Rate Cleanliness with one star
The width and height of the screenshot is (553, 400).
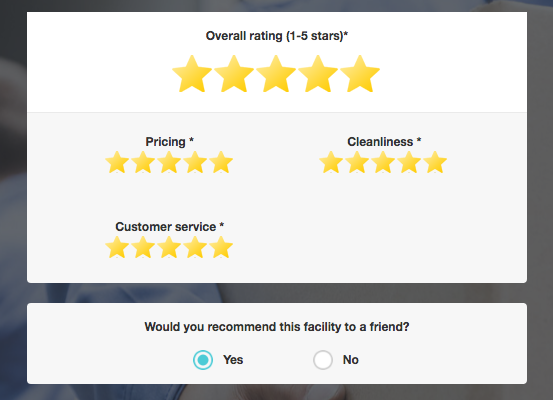(331, 162)
